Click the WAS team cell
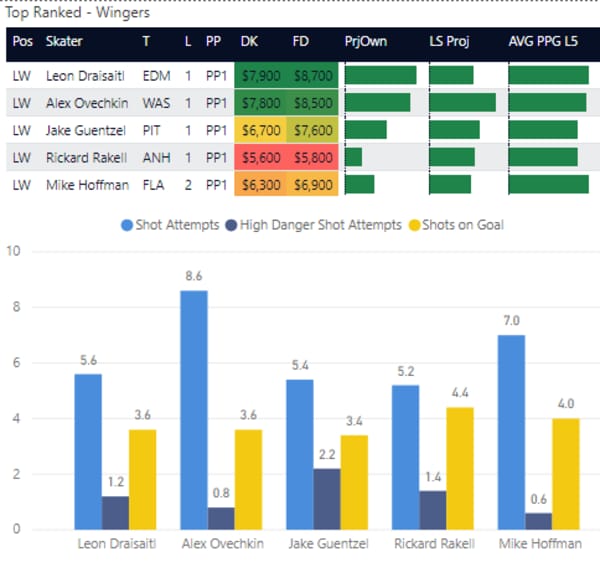The image size is (600, 562). (x=157, y=103)
